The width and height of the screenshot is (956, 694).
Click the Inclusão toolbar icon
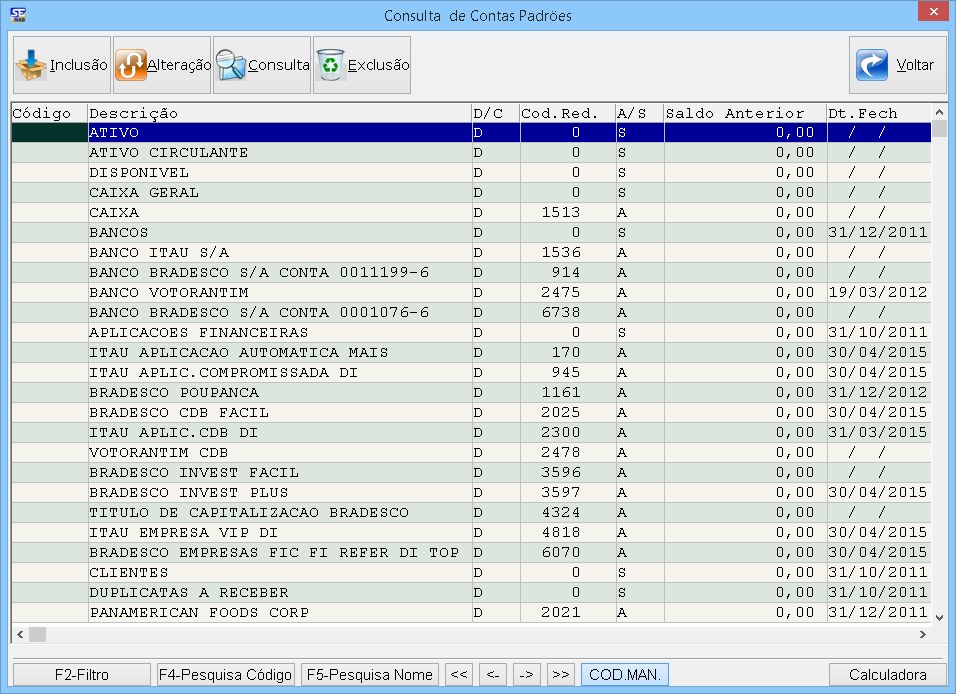[x=32, y=66]
